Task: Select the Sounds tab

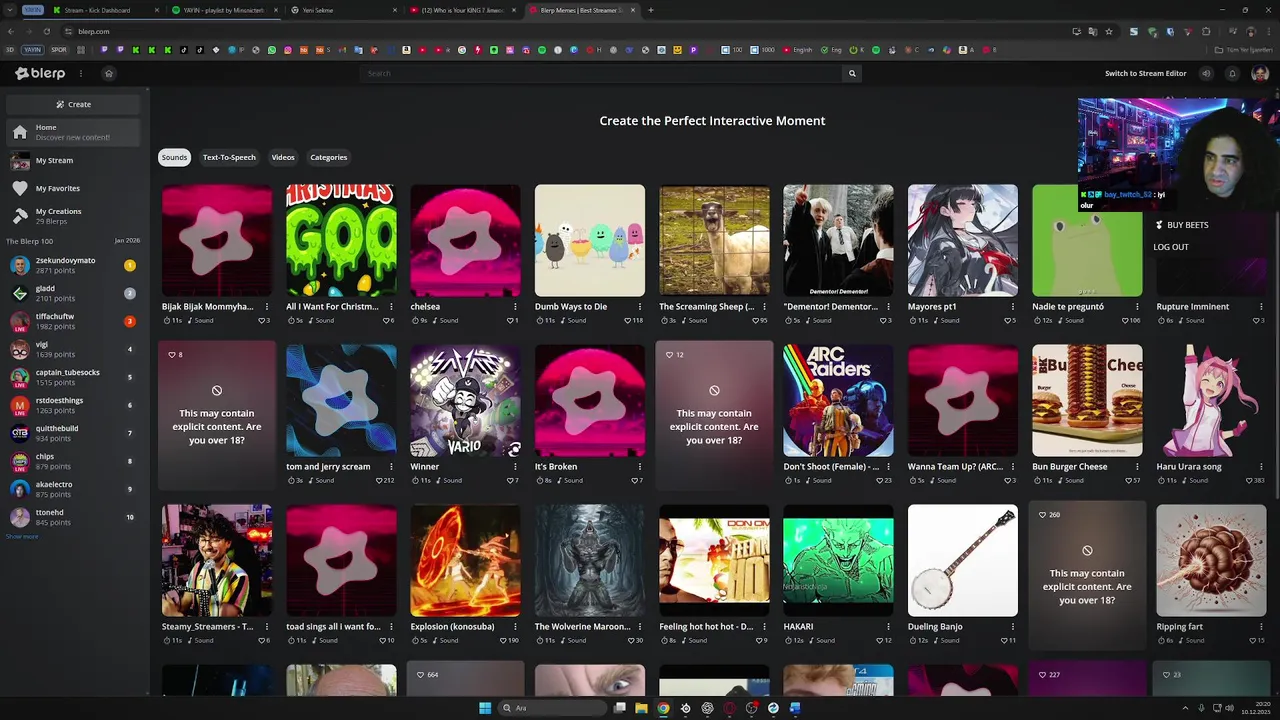Action: 175,157
